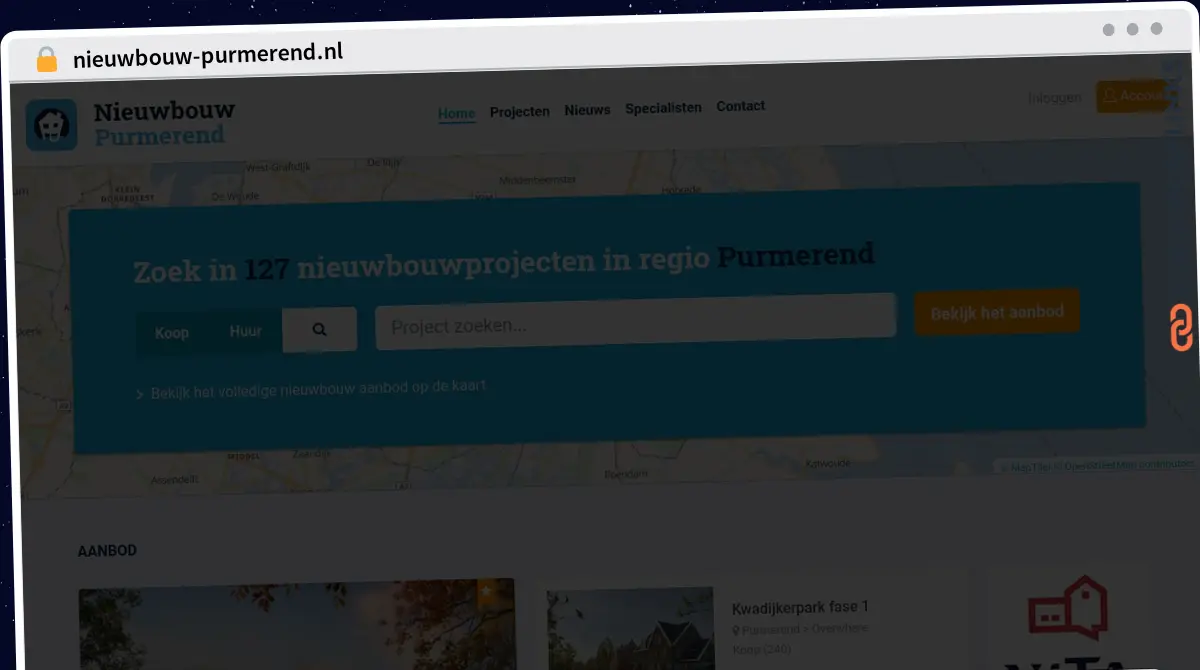Click the nieuwbouw-purmerend.nl address text
The image size is (1200, 670).
[208, 55]
